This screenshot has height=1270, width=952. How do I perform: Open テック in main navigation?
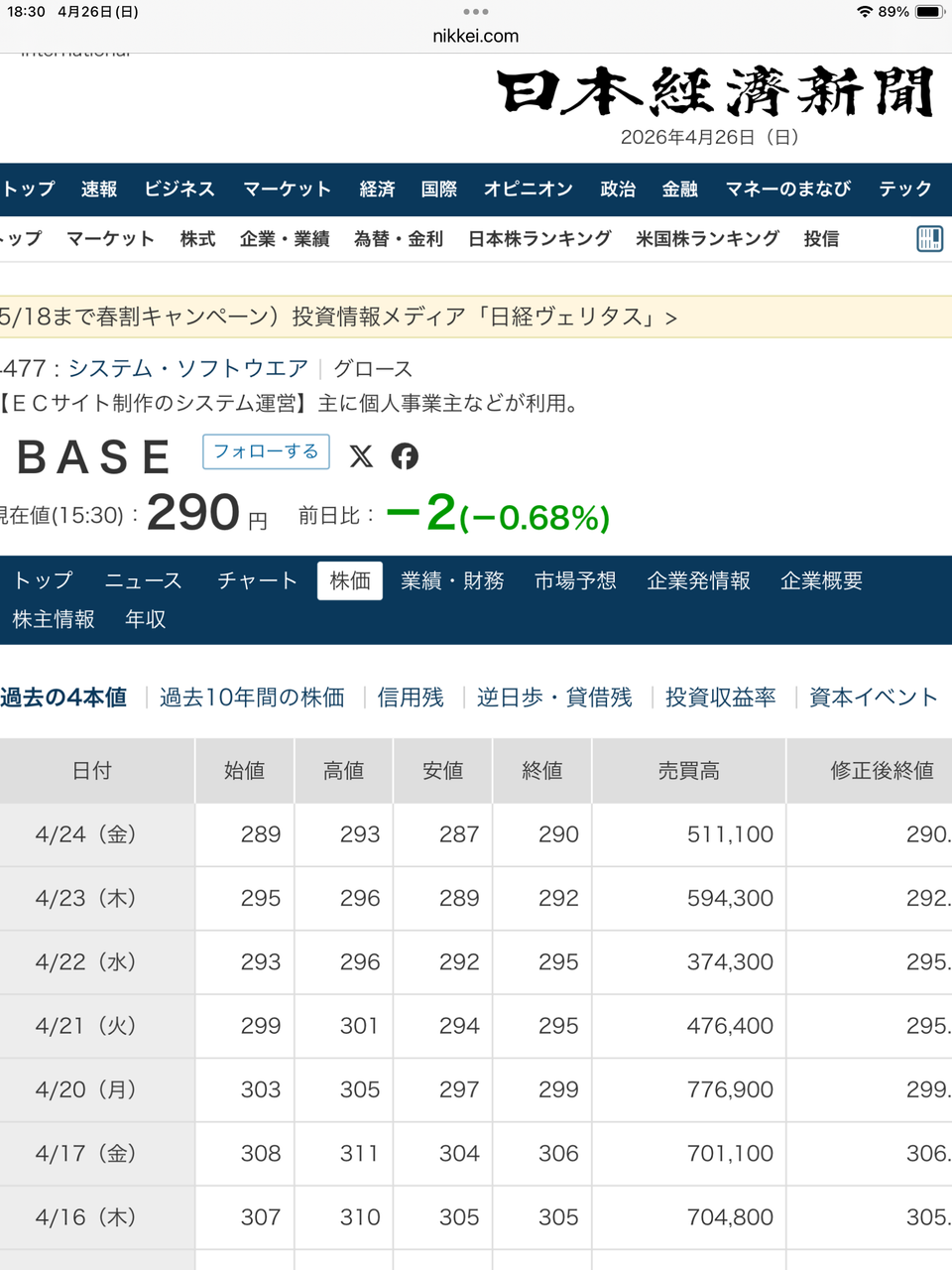pyautogui.click(x=904, y=189)
